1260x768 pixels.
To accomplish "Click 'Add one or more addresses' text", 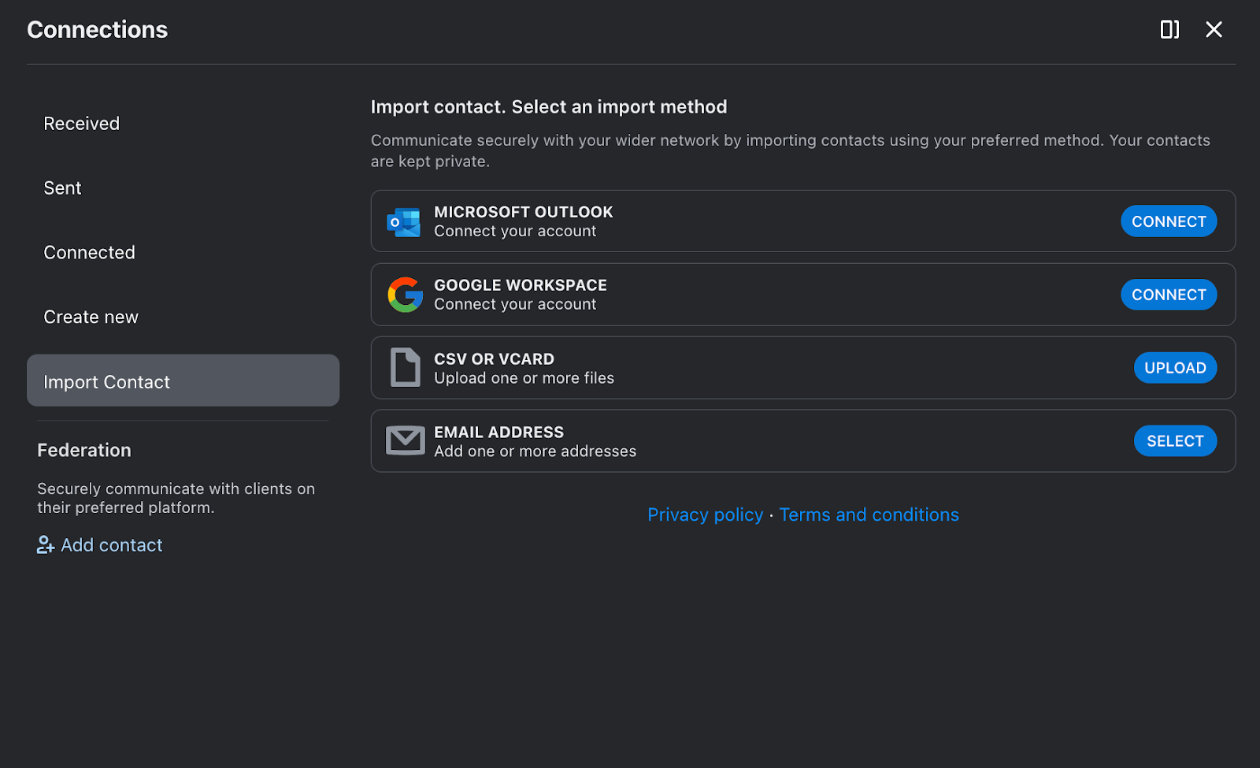I will (535, 451).
